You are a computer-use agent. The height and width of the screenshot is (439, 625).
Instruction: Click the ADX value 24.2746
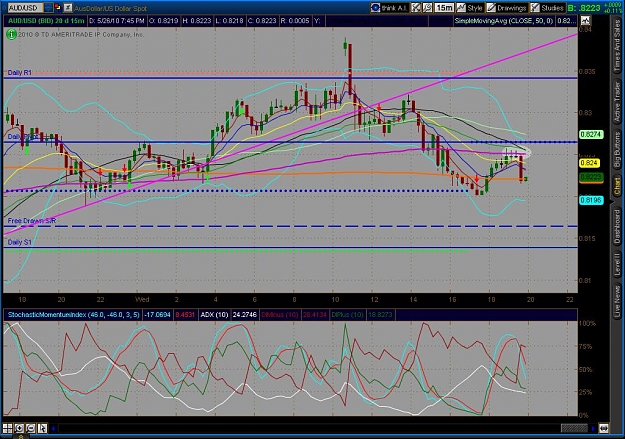[x=244, y=315]
